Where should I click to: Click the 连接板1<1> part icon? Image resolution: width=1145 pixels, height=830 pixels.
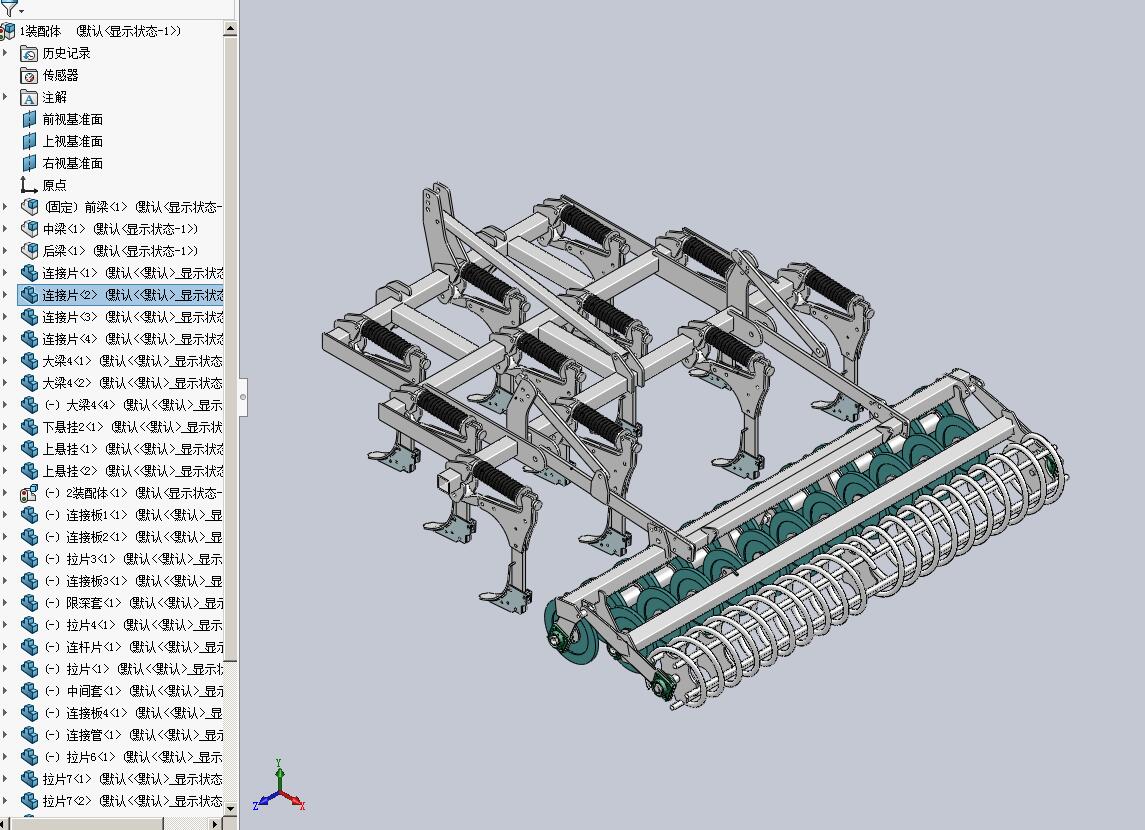(29, 515)
